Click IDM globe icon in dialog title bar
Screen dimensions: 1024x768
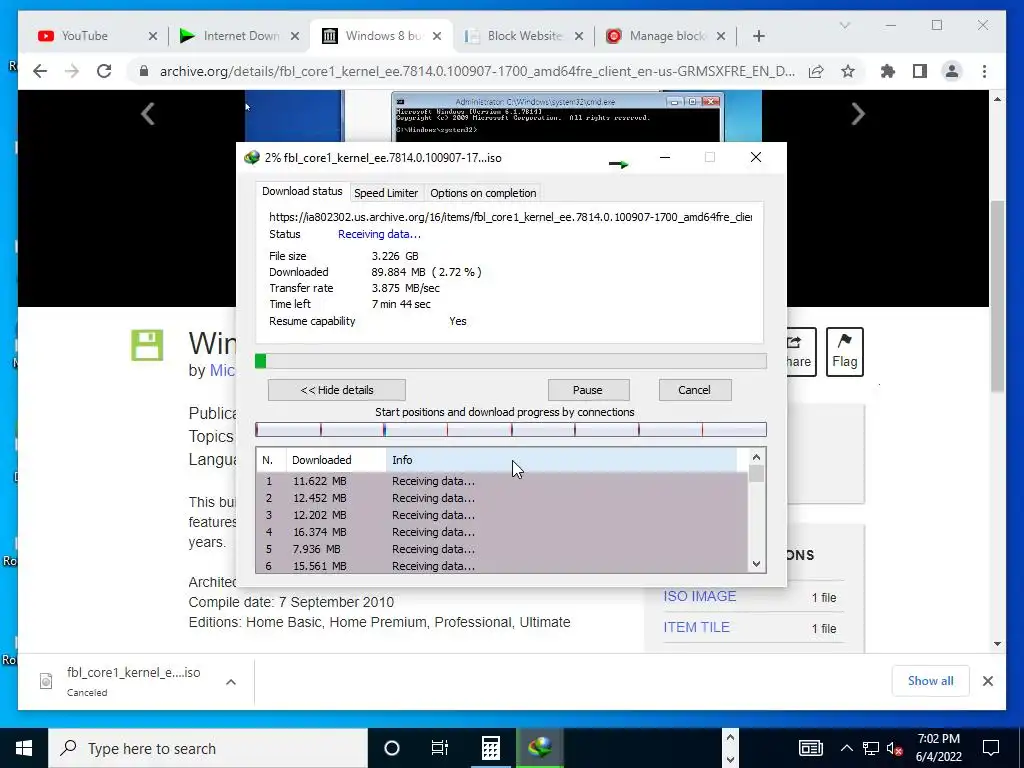point(251,157)
